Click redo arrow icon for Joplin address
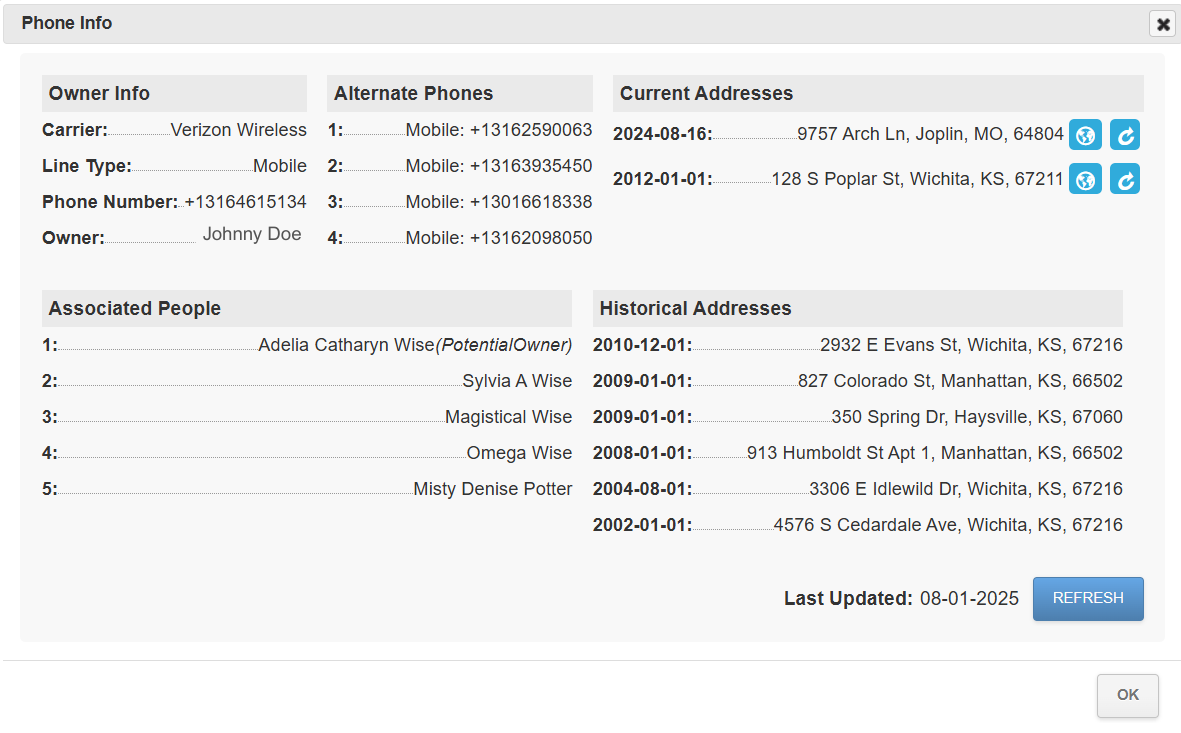The height and width of the screenshot is (733, 1181). click(x=1125, y=134)
